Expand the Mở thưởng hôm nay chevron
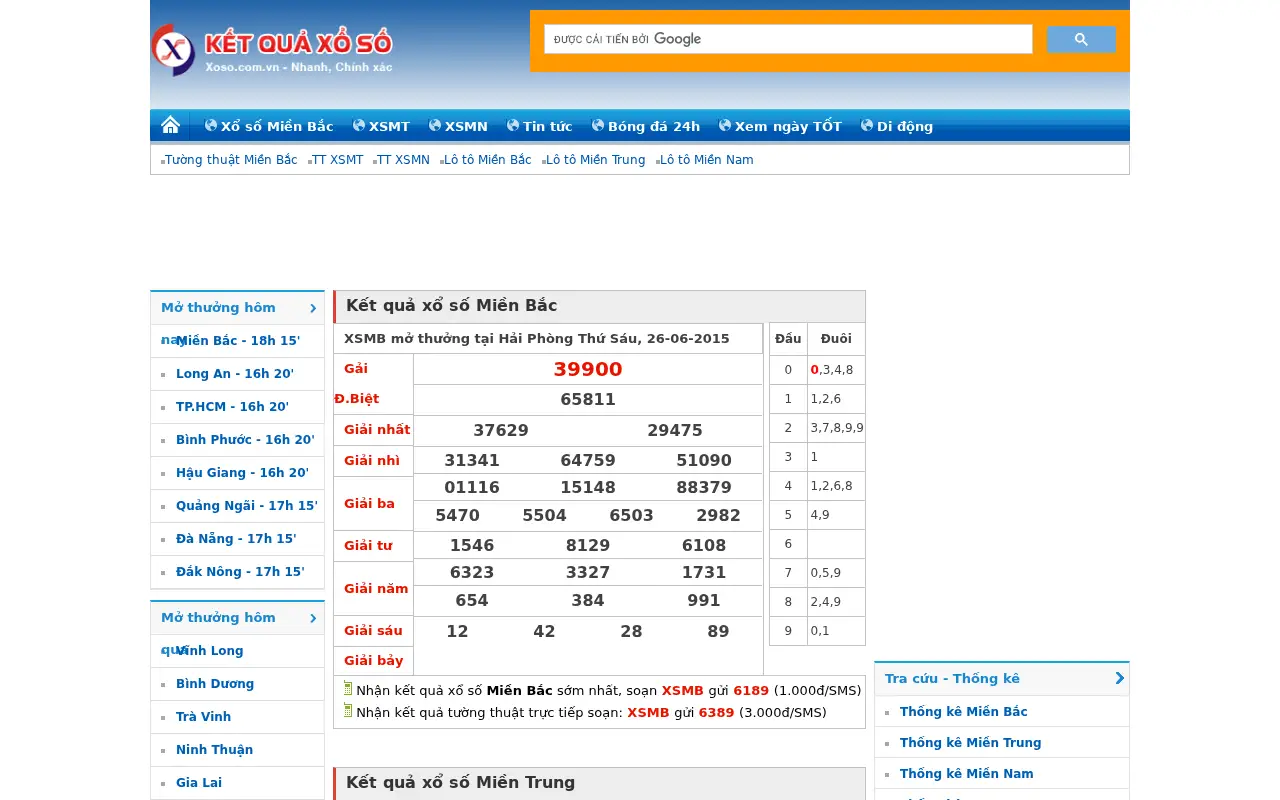 [313, 308]
